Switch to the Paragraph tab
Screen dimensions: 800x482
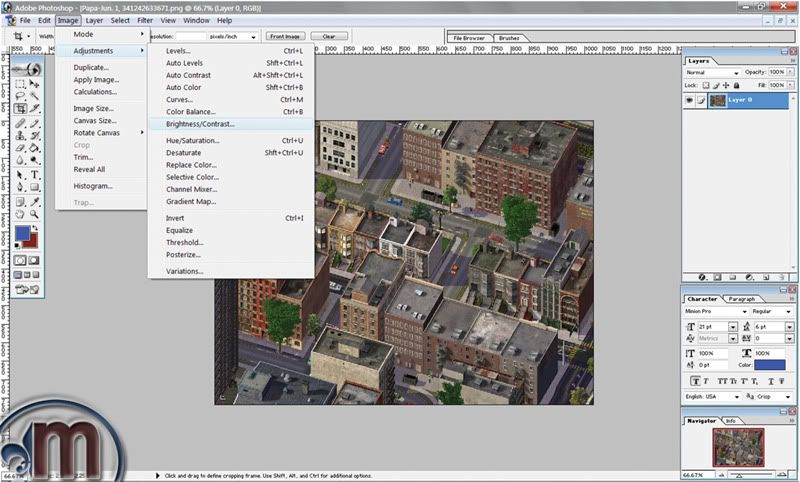(x=741, y=299)
